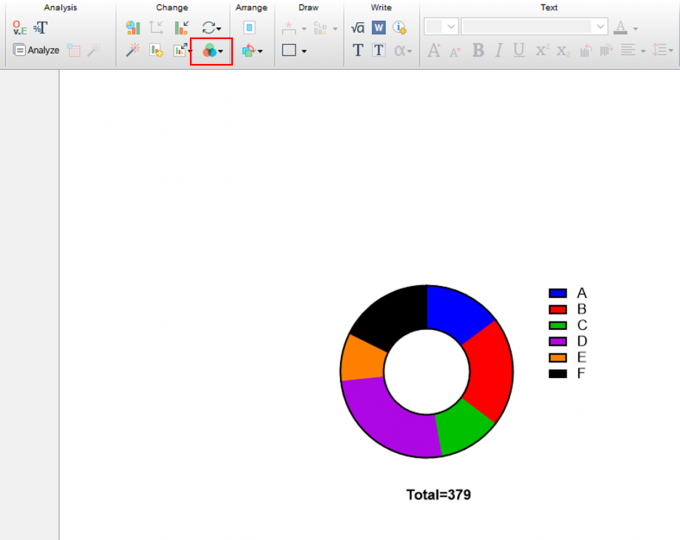Click the Add data sets to graph icon
Viewport: 680px width, 540px height.
156,50
